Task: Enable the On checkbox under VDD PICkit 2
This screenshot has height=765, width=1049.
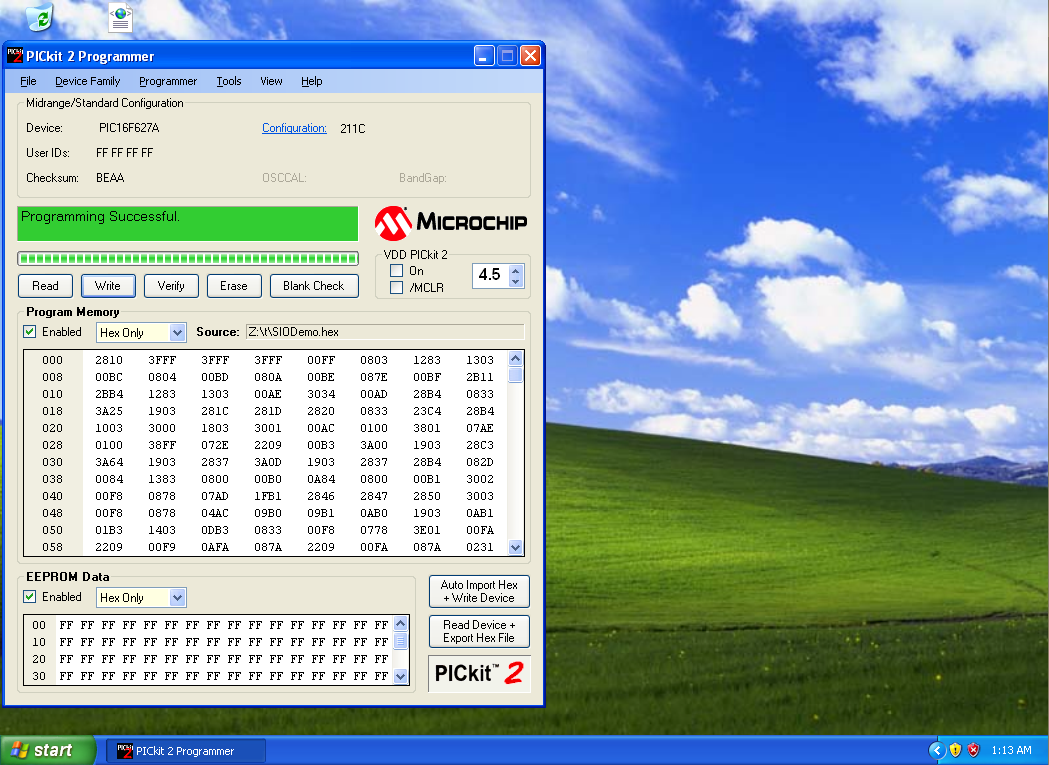Action: point(396,270)
